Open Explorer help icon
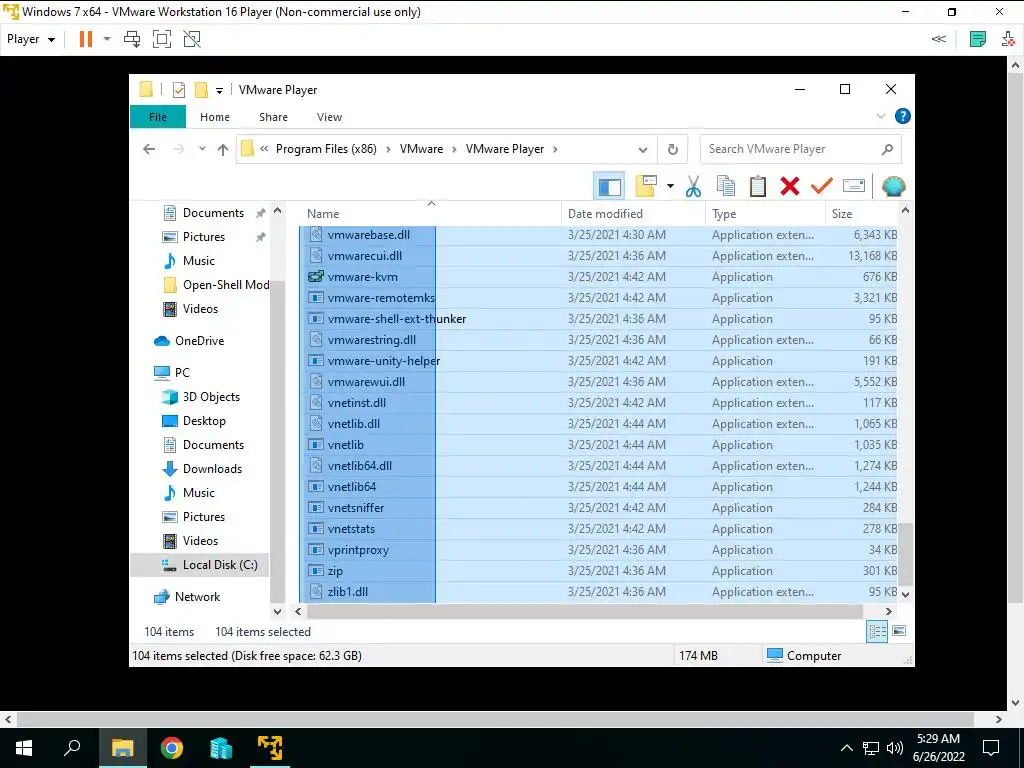Screen dimensions: 1024x768 click(903, 116)
